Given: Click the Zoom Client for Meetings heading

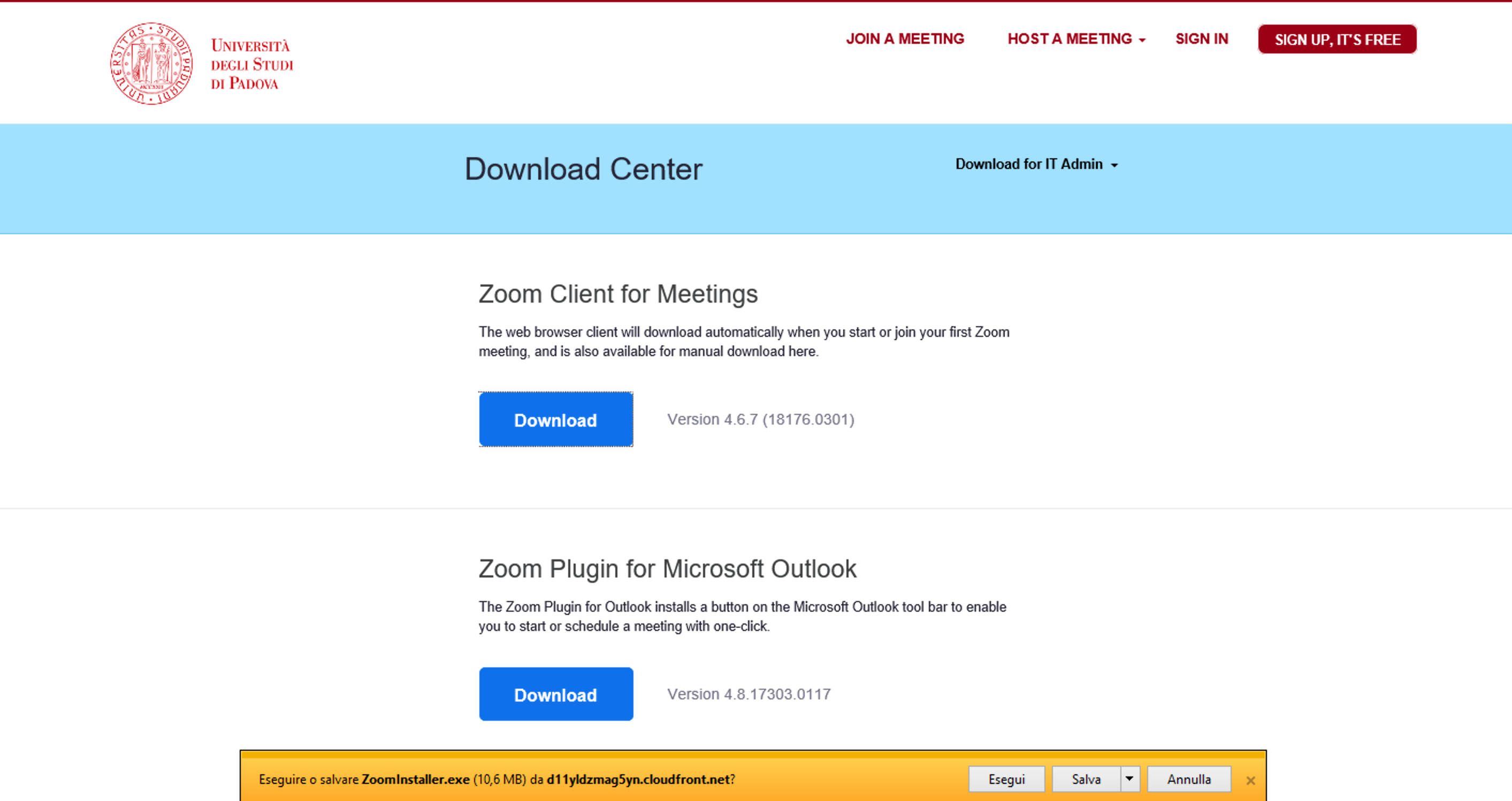Looking at the screenshot, I should click(x=618, y=294).
